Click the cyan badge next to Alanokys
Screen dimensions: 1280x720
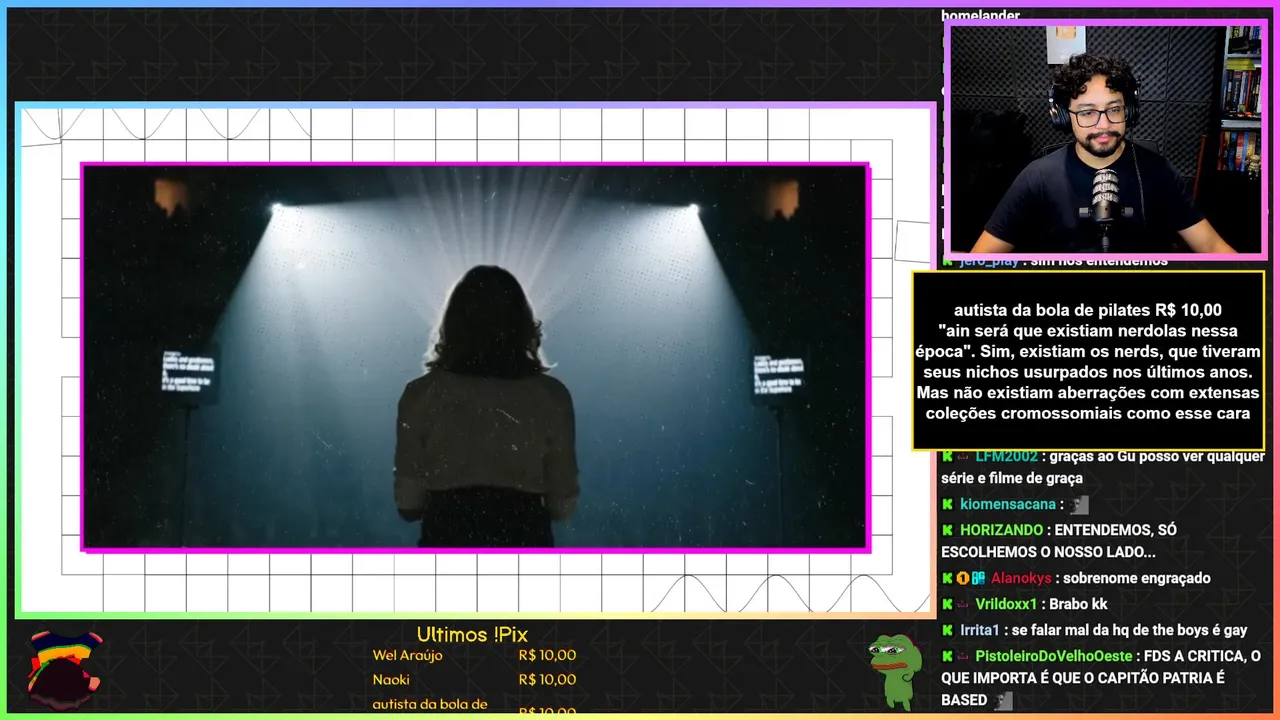pos(978,578)
